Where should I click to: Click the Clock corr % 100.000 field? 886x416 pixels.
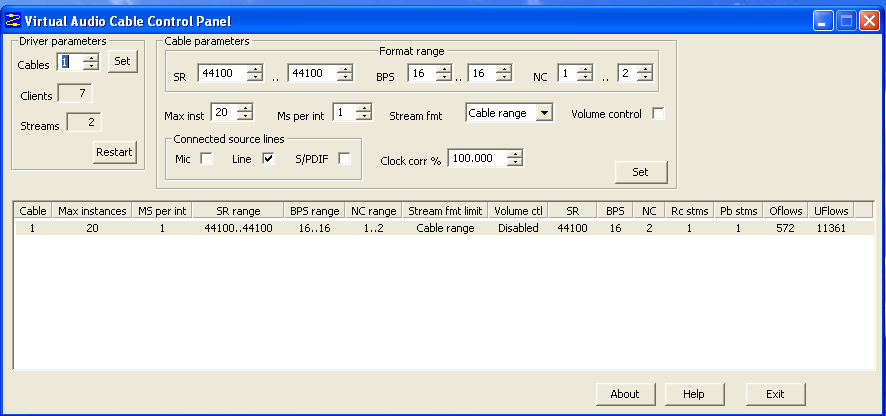click(478, 158)
